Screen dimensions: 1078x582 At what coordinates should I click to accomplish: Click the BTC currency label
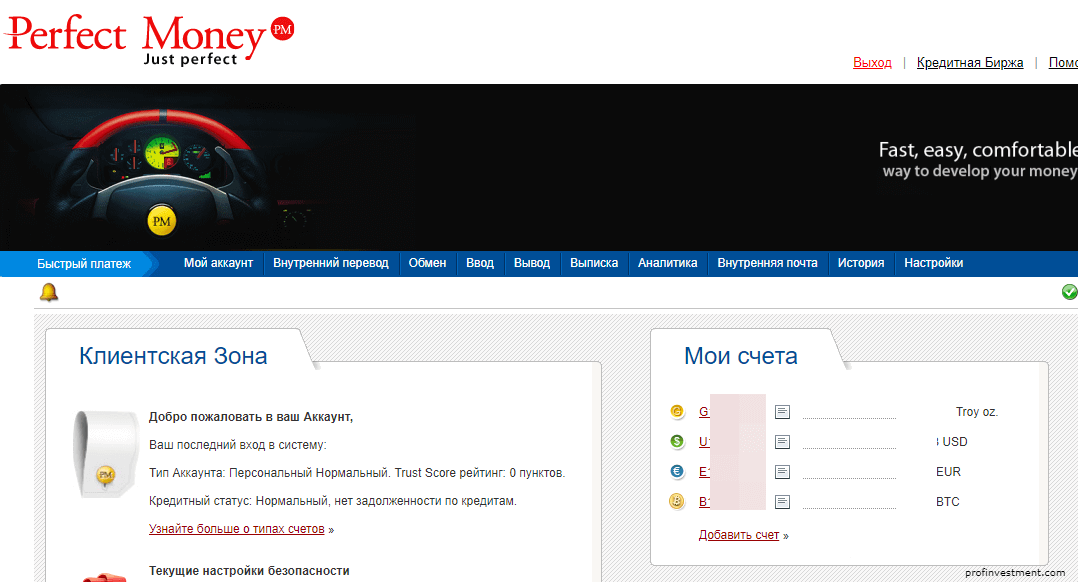point(947,502)
